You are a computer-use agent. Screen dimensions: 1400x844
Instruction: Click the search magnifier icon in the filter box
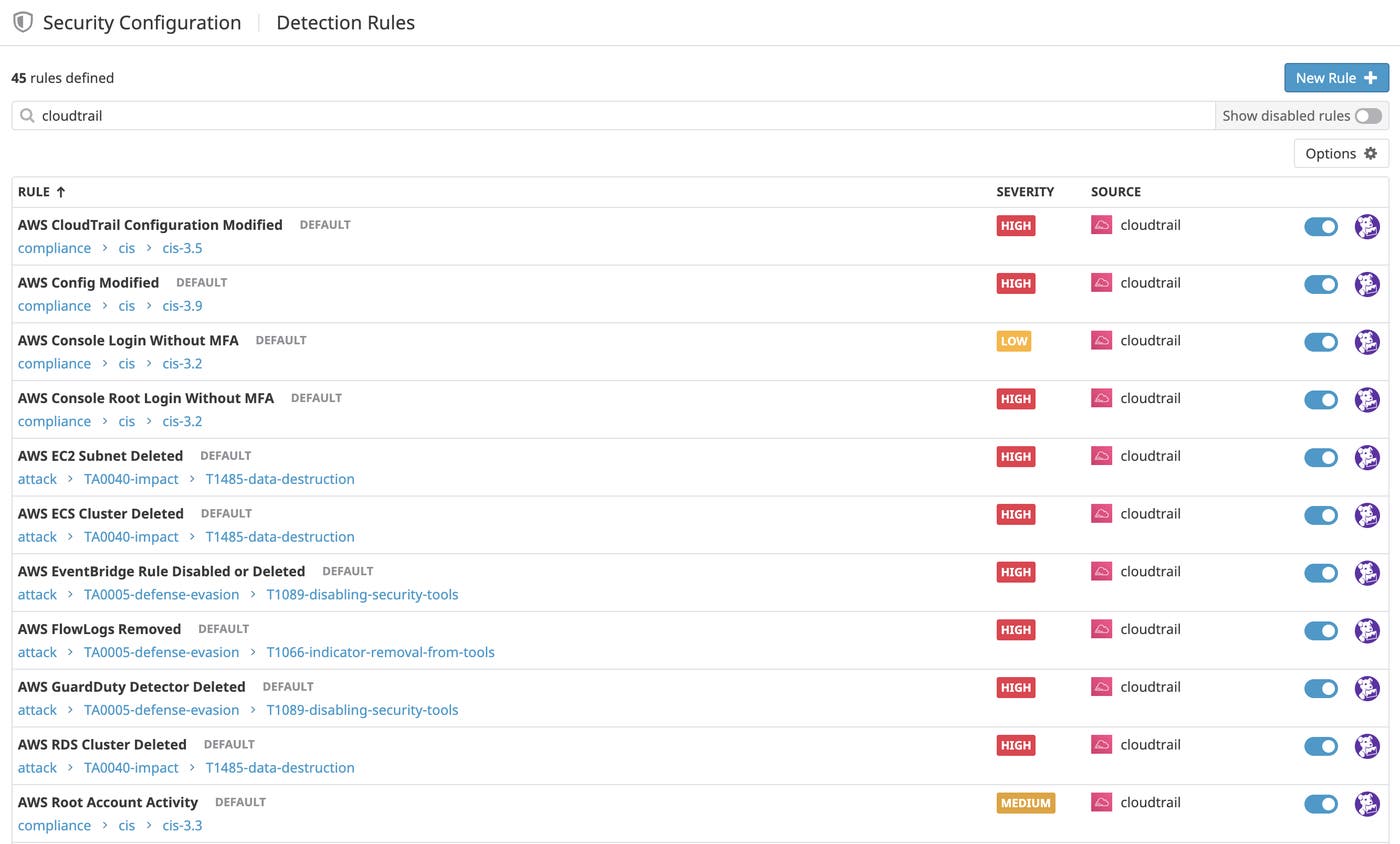27,116
